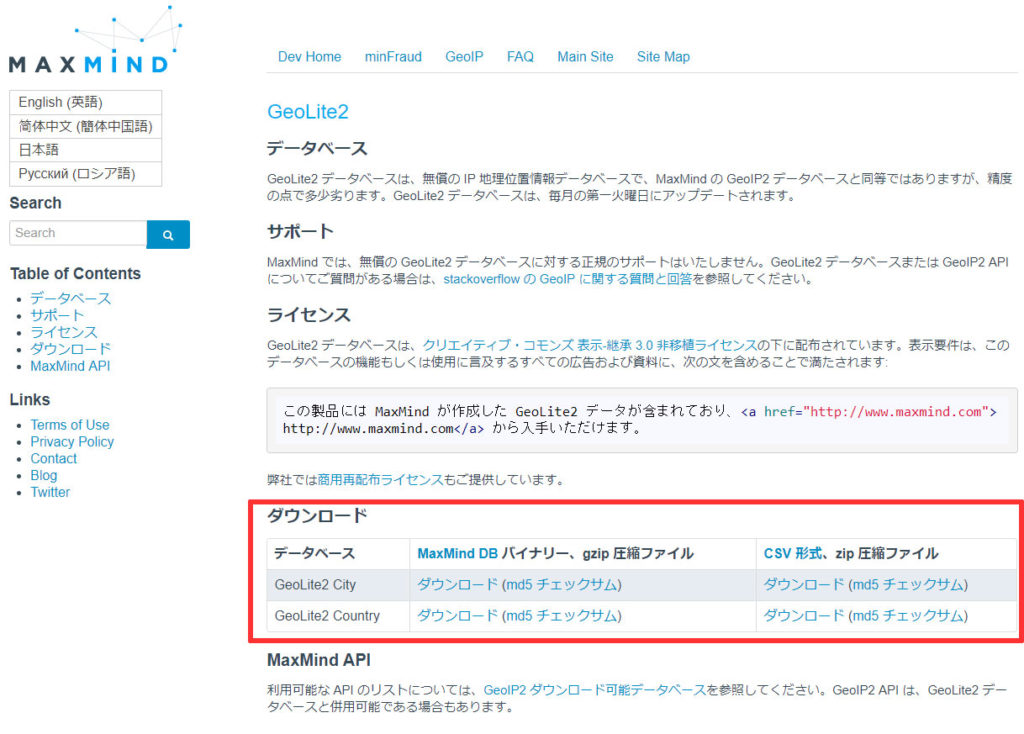1024x734 pixels.
Task: Open md5 checksum for GeoLite2 City CSV
Action: pos(908,584)
